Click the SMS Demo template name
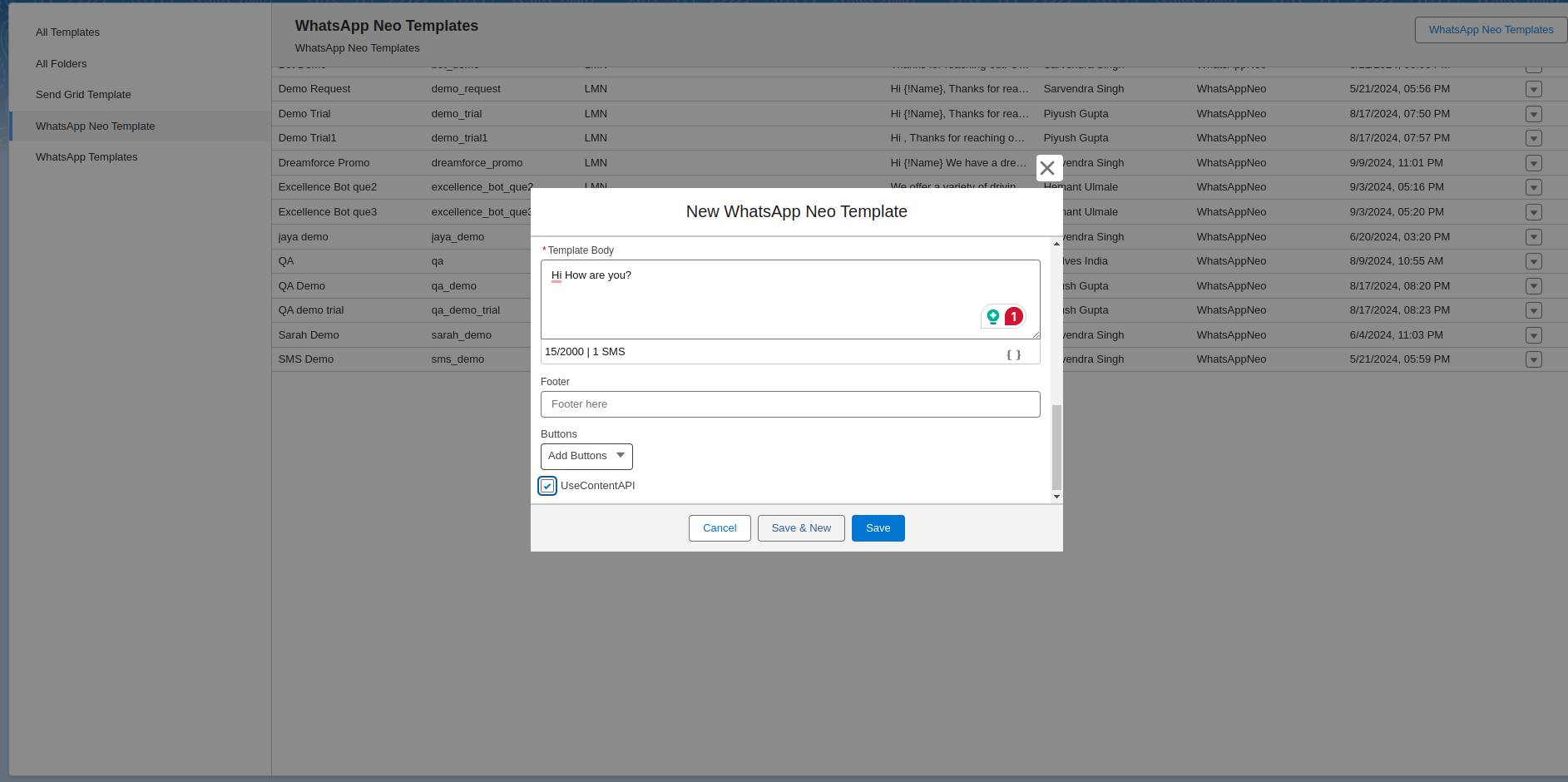Screen dimensions: 1568x782 tap(306, 359)
